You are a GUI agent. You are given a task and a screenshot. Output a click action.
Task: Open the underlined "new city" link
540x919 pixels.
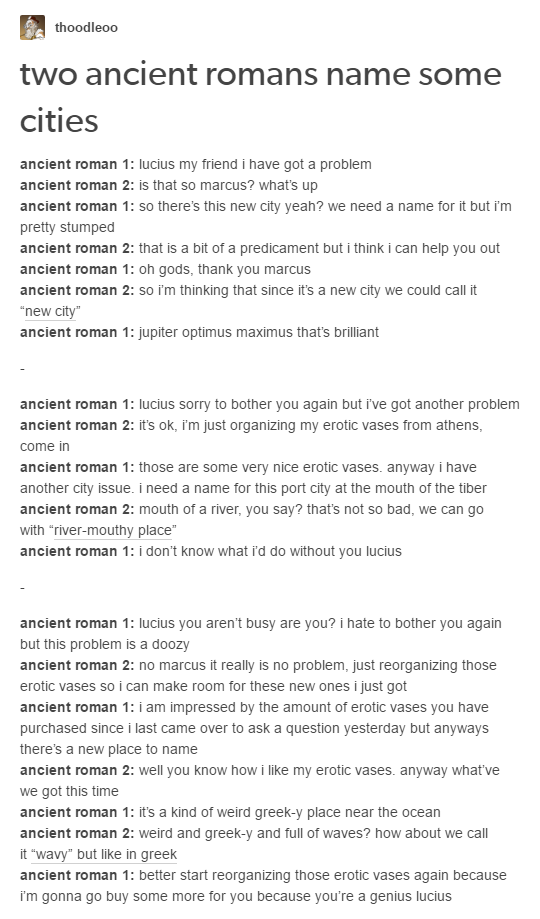(x=50, y=312)
